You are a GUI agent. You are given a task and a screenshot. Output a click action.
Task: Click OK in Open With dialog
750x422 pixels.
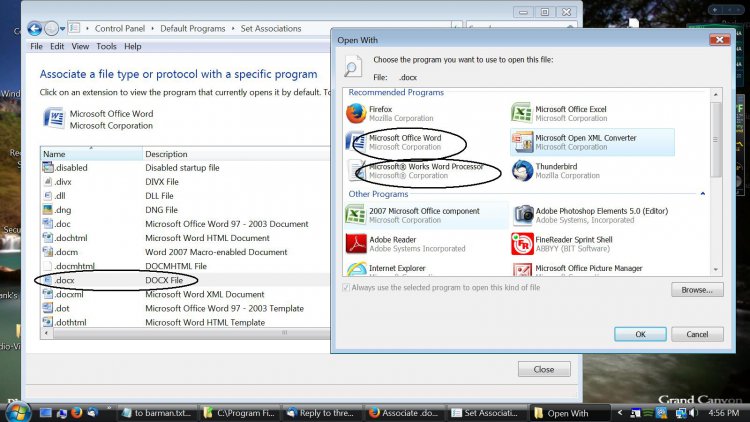click(x=640, y=334)
